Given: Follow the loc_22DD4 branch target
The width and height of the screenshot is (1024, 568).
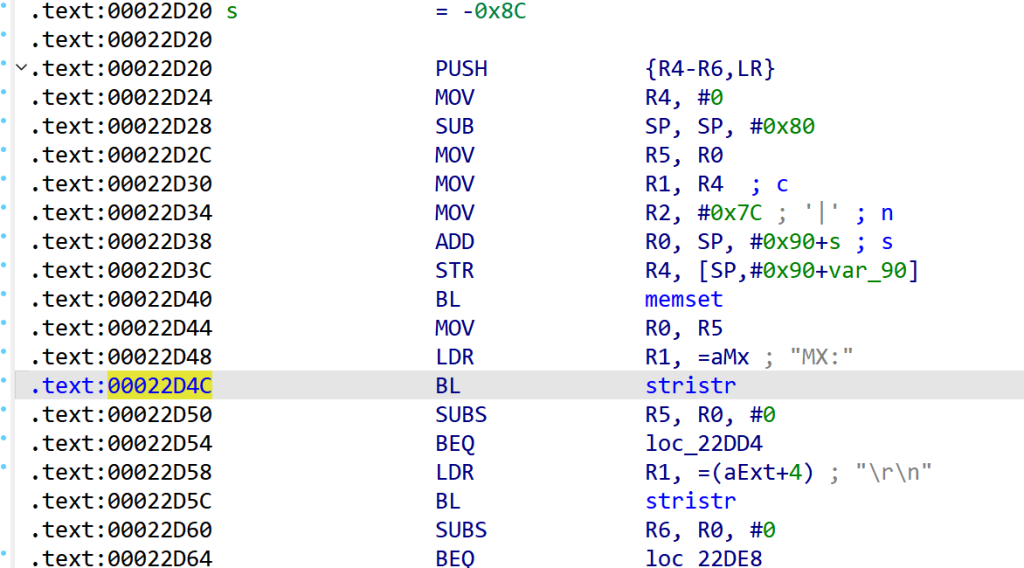Looking at the screenshot, I should coord(704,444).
